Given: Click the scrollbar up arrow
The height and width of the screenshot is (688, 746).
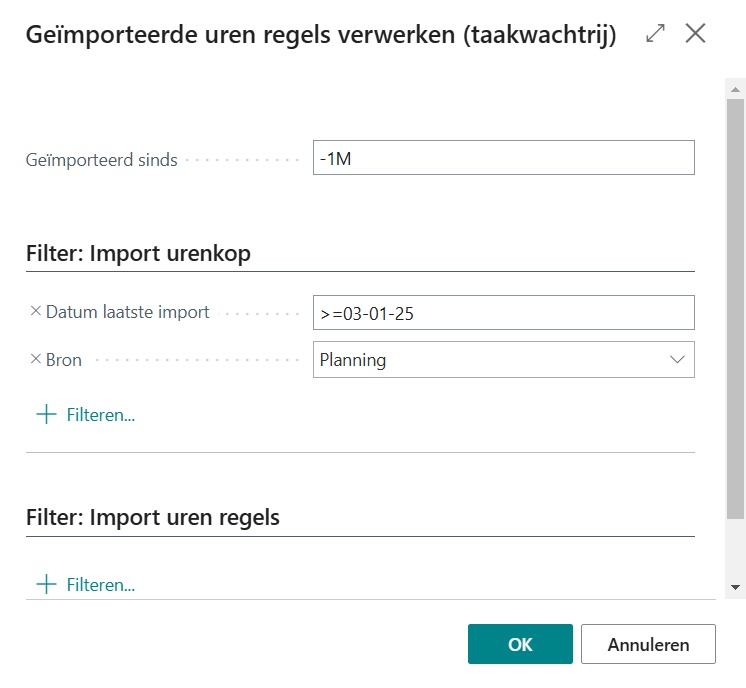Looking at the screenshot, I should click(736, 90).
